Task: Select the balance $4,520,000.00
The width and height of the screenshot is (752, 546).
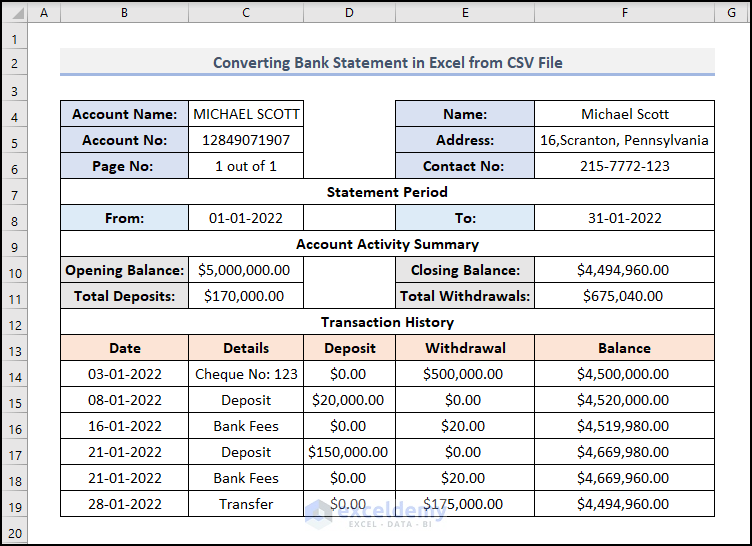Action: click(x=624, y=400)
